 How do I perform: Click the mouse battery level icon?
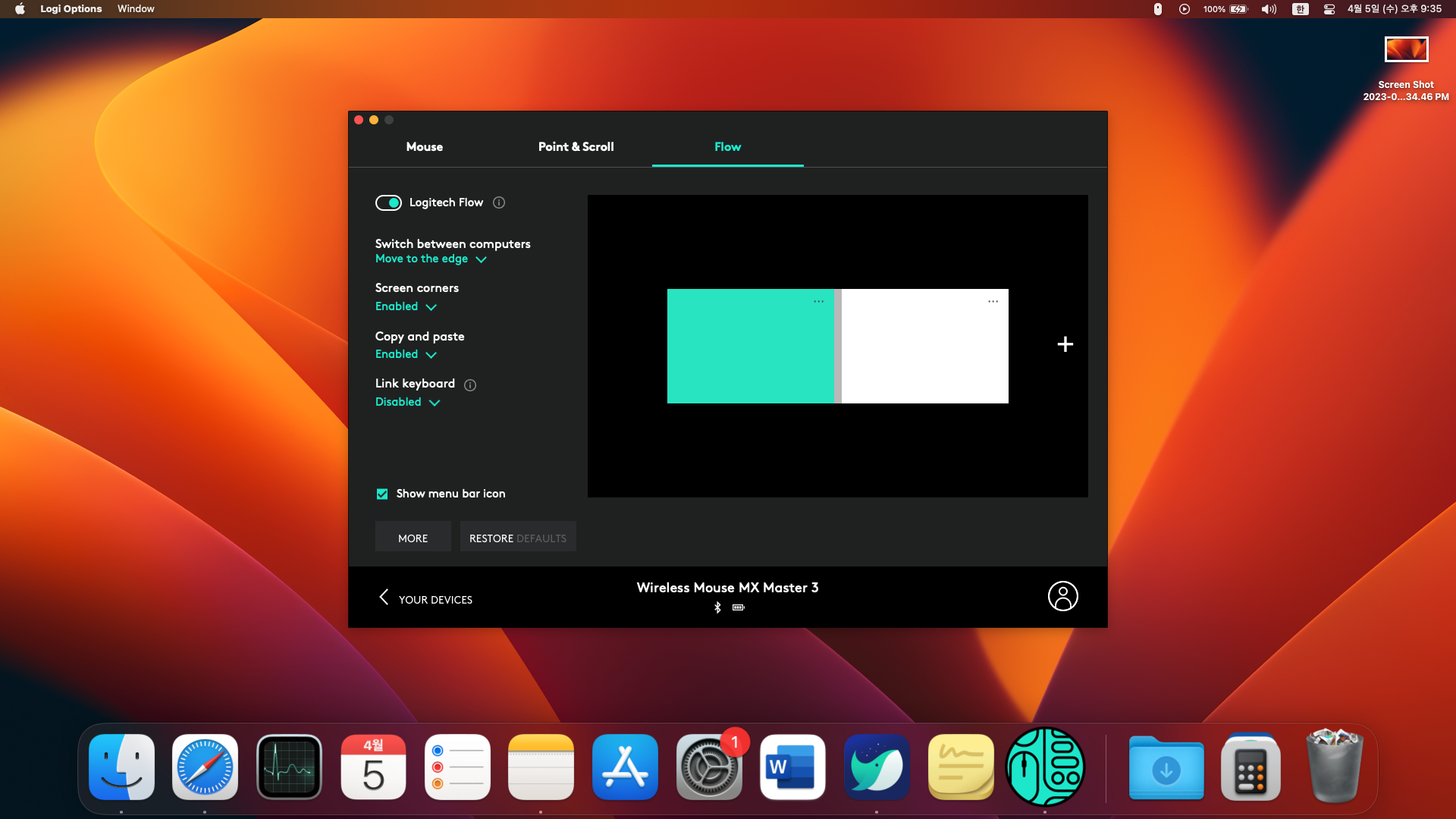click(x=739, y=607)
